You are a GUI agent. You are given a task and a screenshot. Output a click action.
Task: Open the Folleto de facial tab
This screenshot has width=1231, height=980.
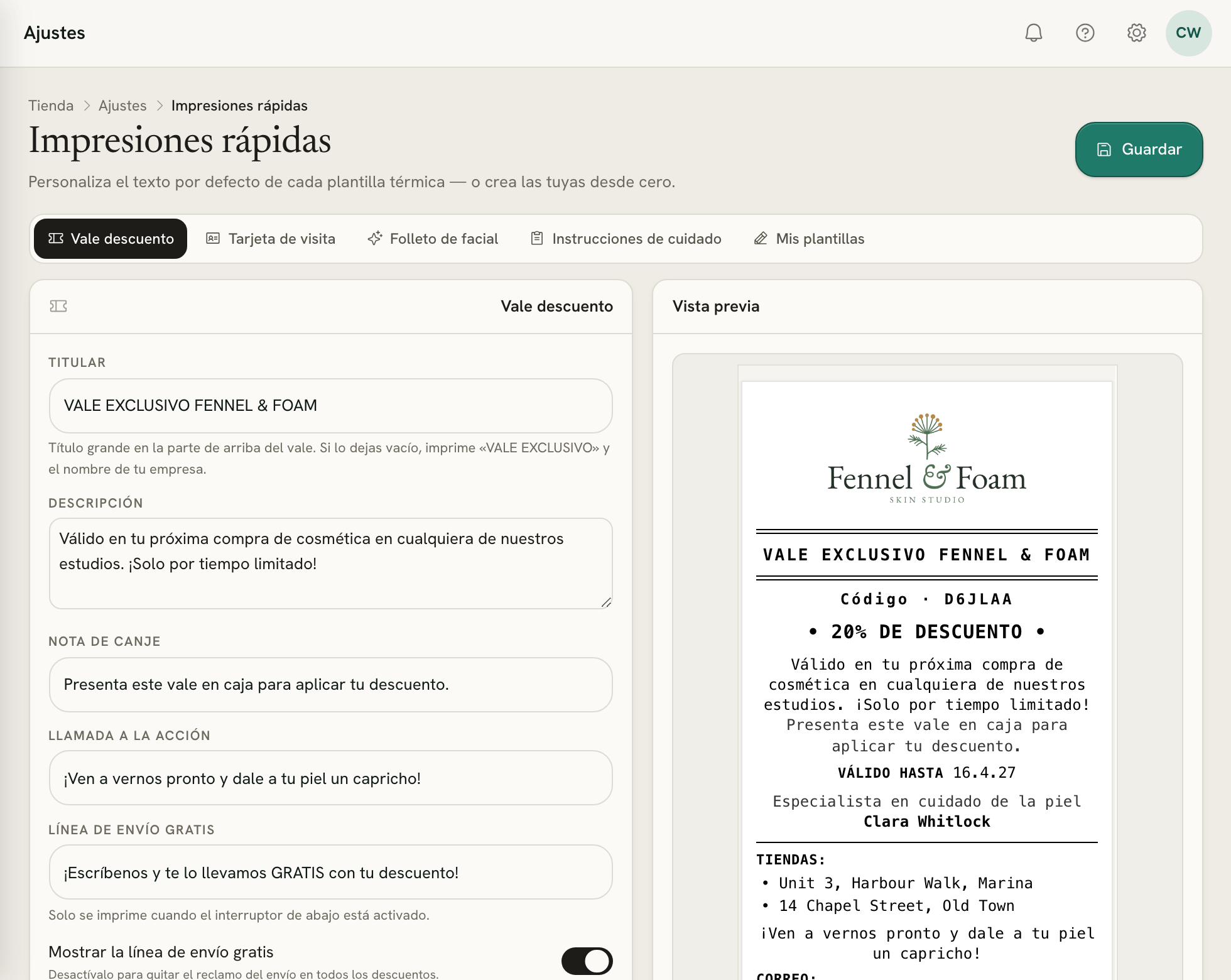coord(433,239)
